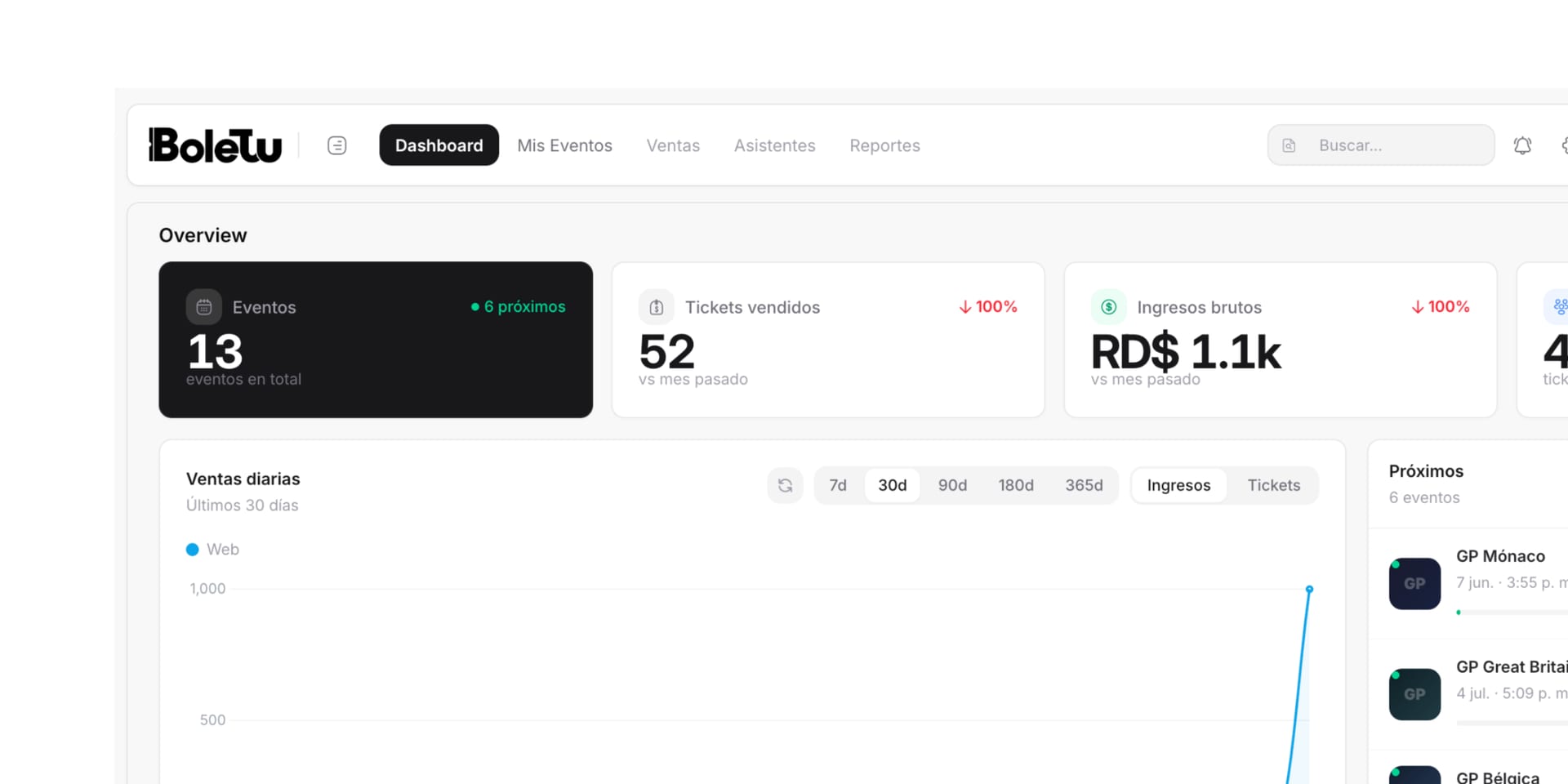This screenshot has width=1568, height=784.
Task: Open the Eventos overview card
Action: pyautogui.click(x=376, y=340)
